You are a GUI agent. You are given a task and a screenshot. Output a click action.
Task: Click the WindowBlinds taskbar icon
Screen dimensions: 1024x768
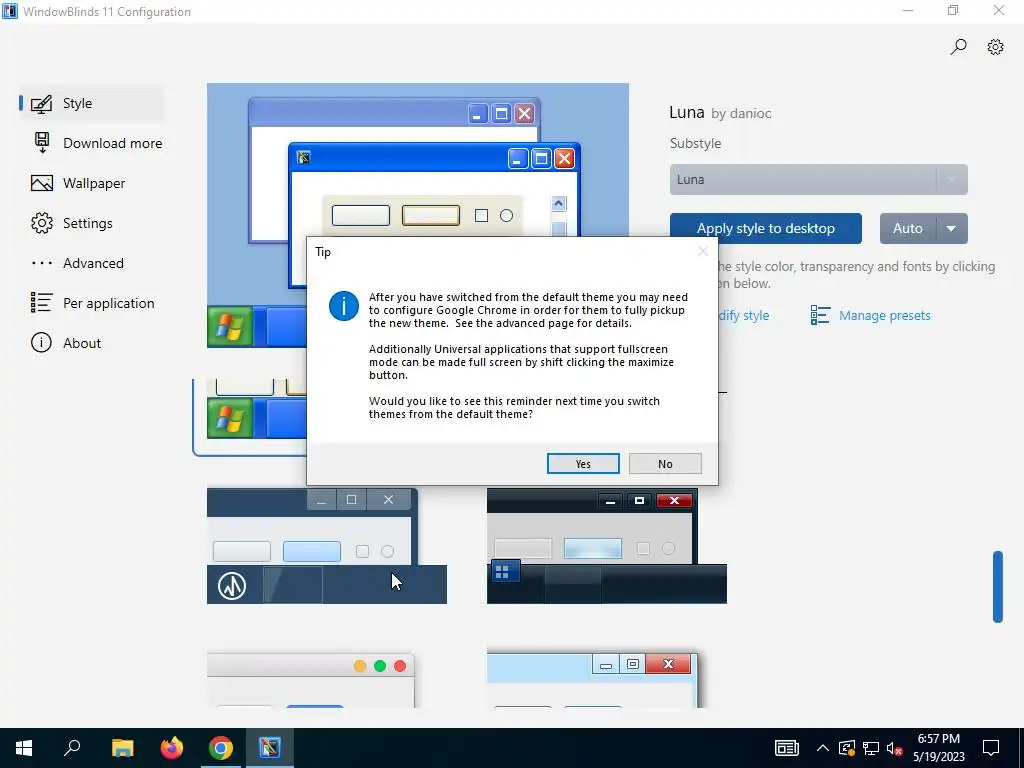270,748
